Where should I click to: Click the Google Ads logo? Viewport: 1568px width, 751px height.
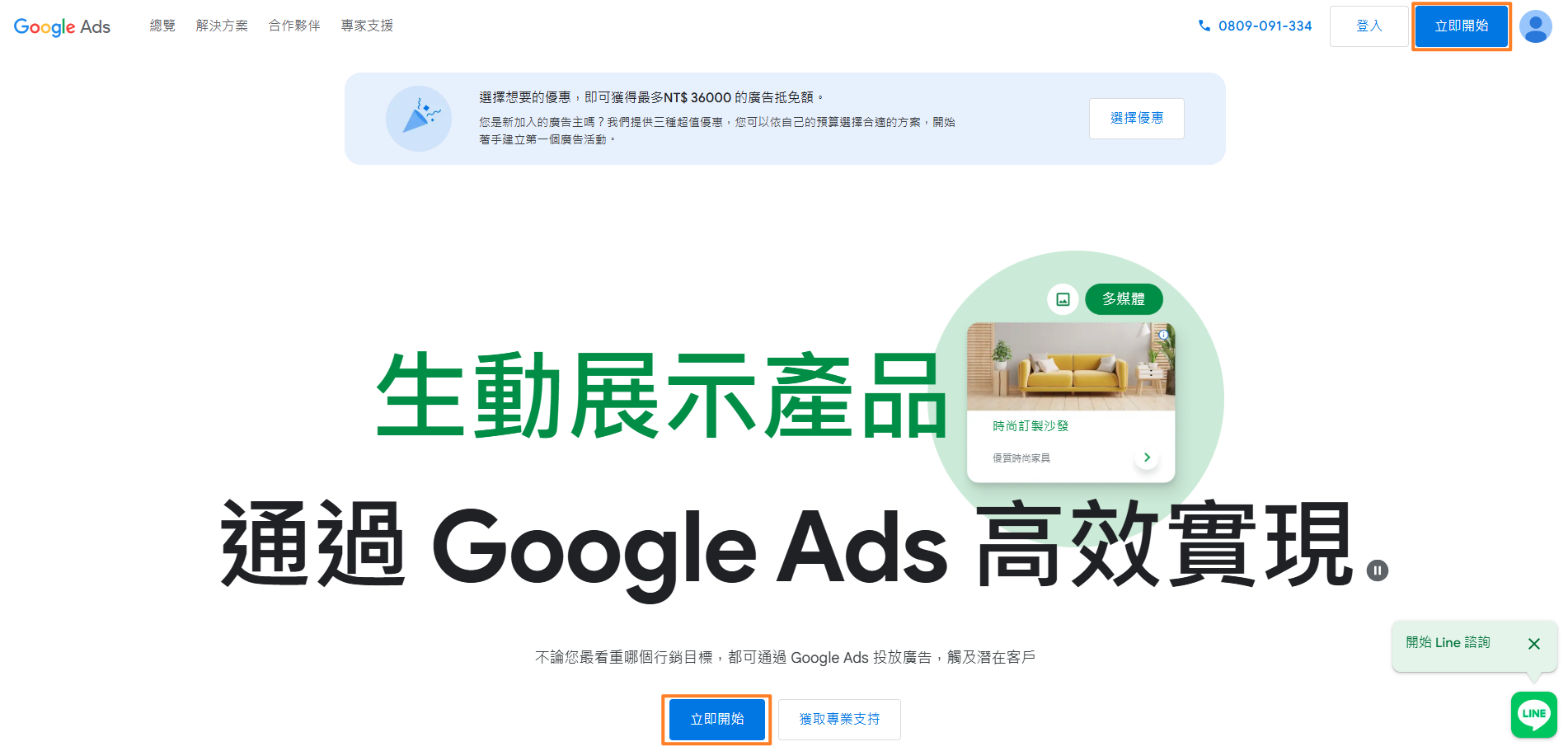(62, 26)
